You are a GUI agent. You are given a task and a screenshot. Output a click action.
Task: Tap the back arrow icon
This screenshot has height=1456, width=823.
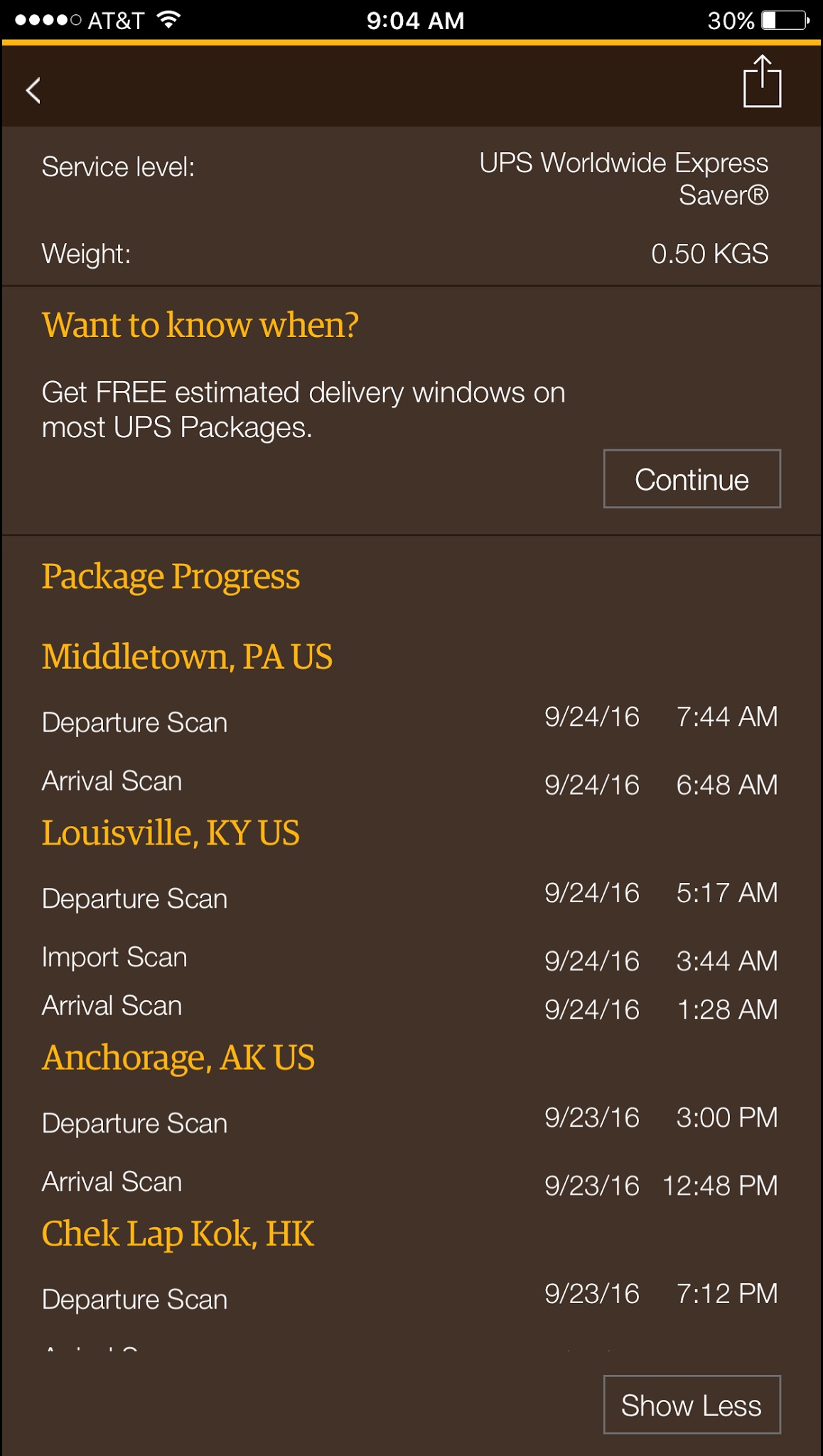click(x=33, y=90)
